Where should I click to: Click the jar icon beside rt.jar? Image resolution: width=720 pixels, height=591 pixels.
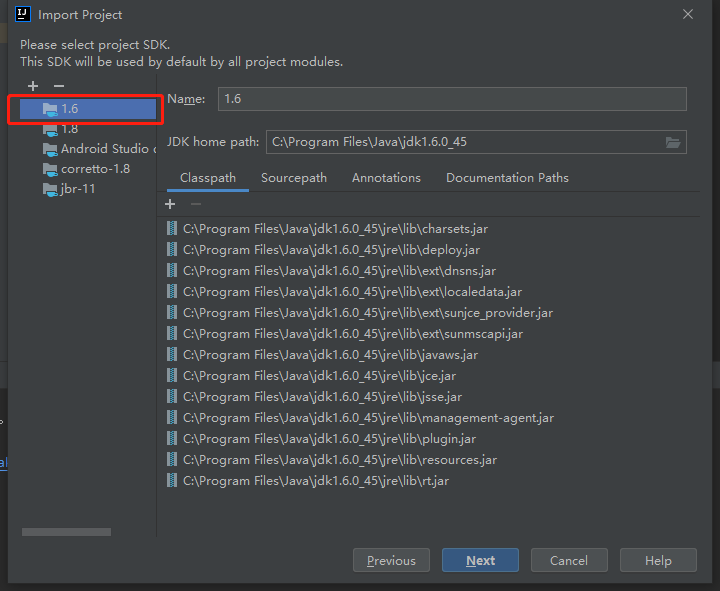(x=172, y=481)
